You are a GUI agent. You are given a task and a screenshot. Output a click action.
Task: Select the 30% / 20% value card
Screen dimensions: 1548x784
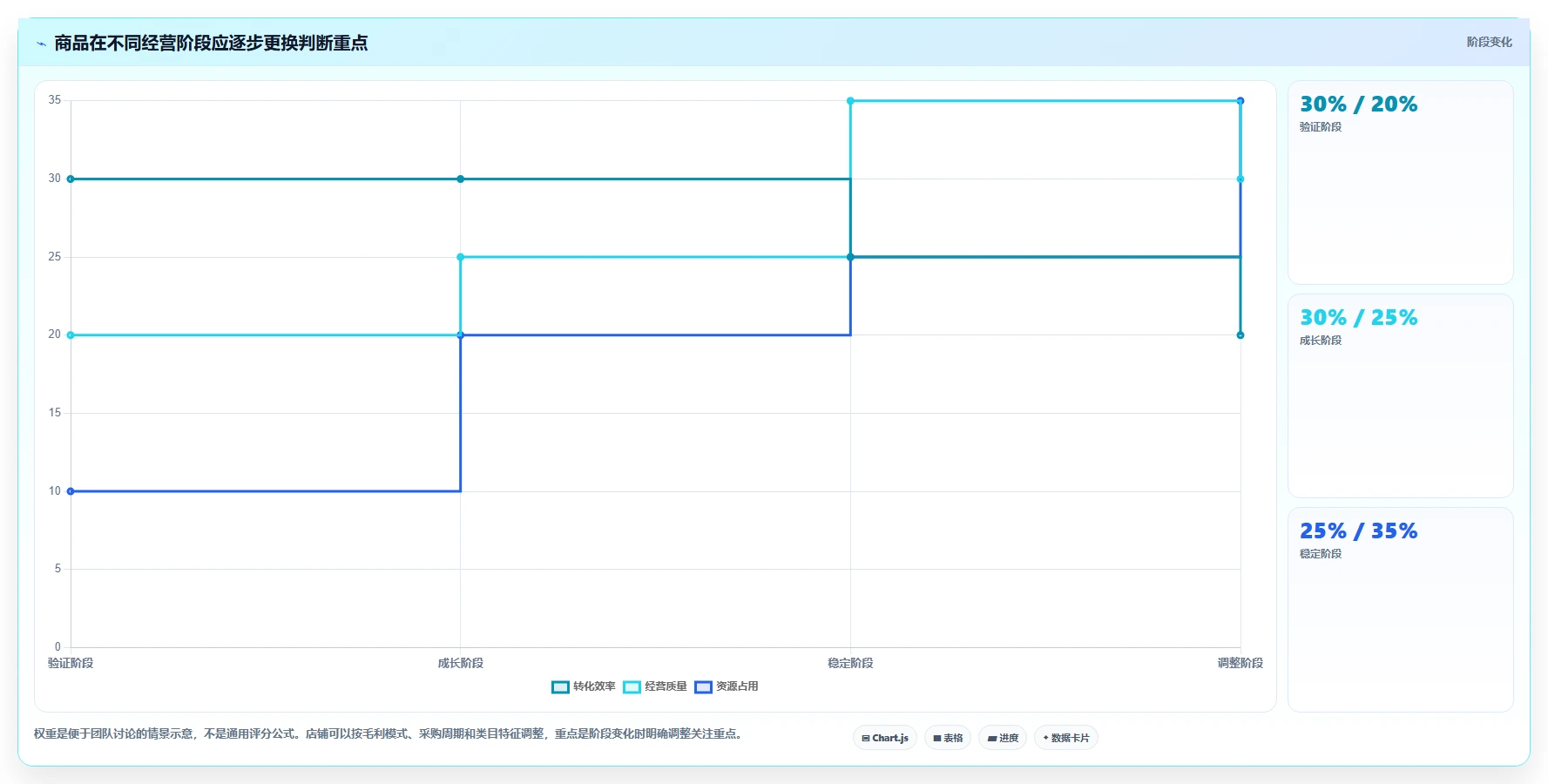click(1400, 183)
